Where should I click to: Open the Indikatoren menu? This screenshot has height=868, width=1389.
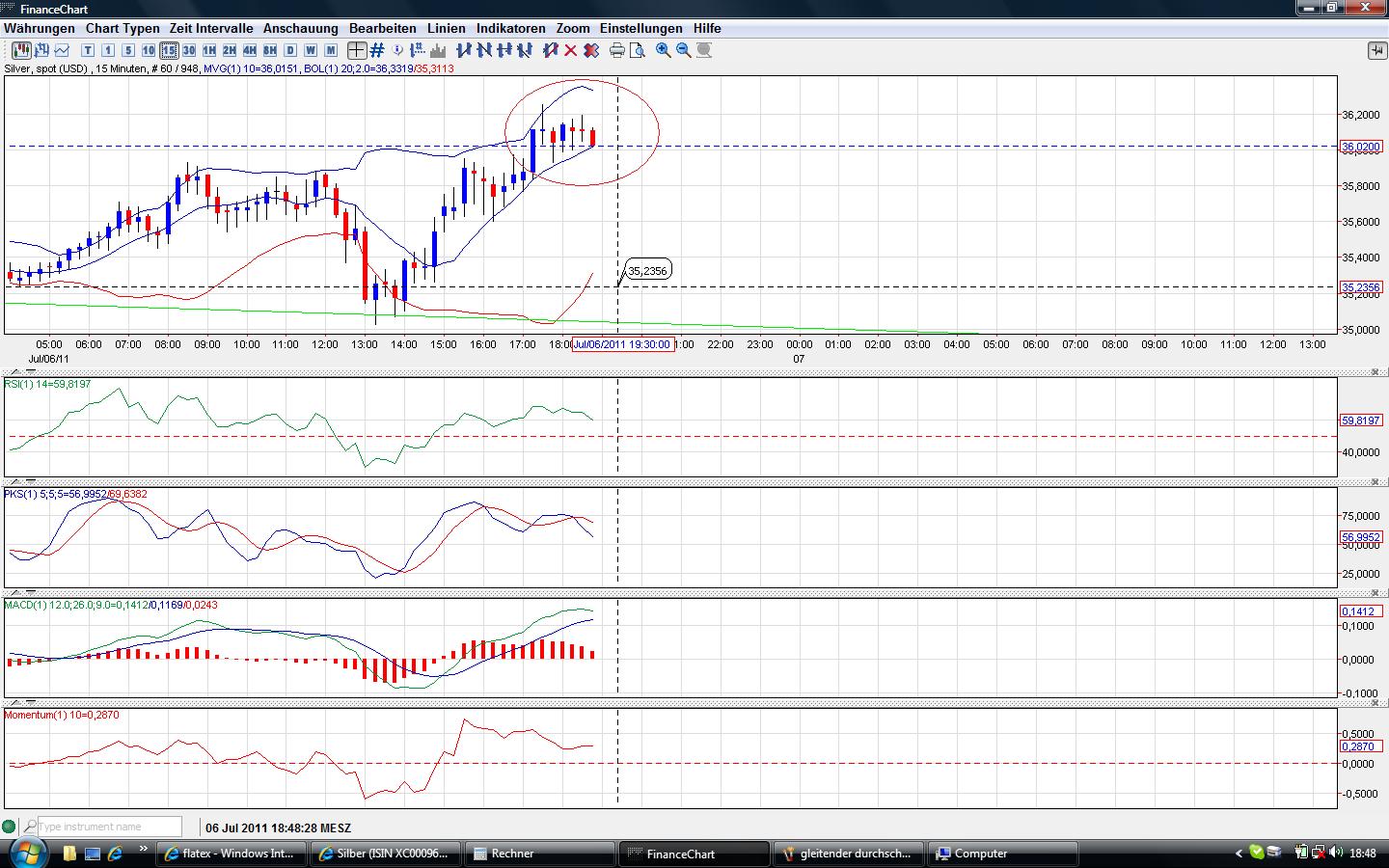click(x=510, y=28)
